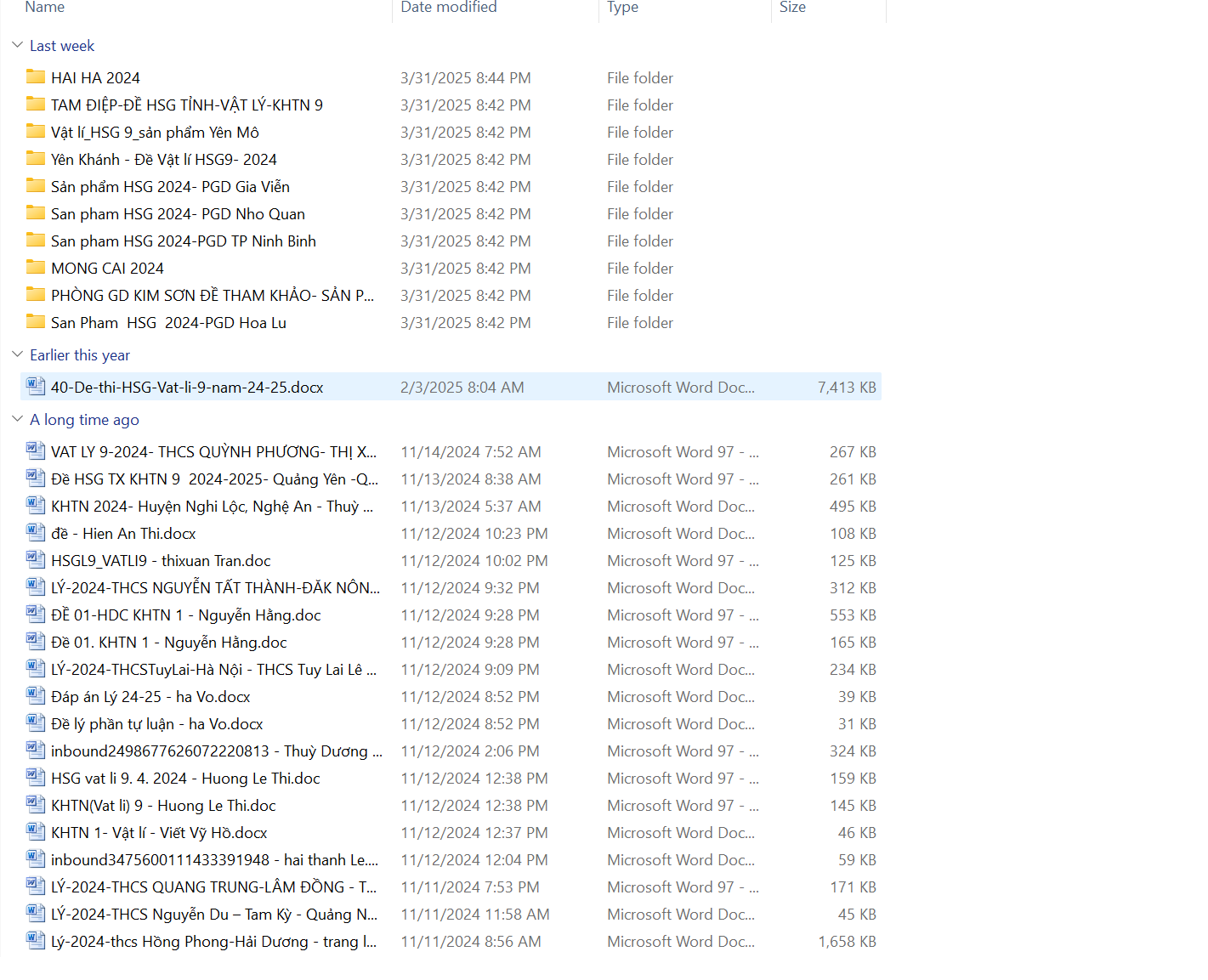Collapse the Earlier this year group
Viewport: 1208px width, 980px height.
[18, 354]
